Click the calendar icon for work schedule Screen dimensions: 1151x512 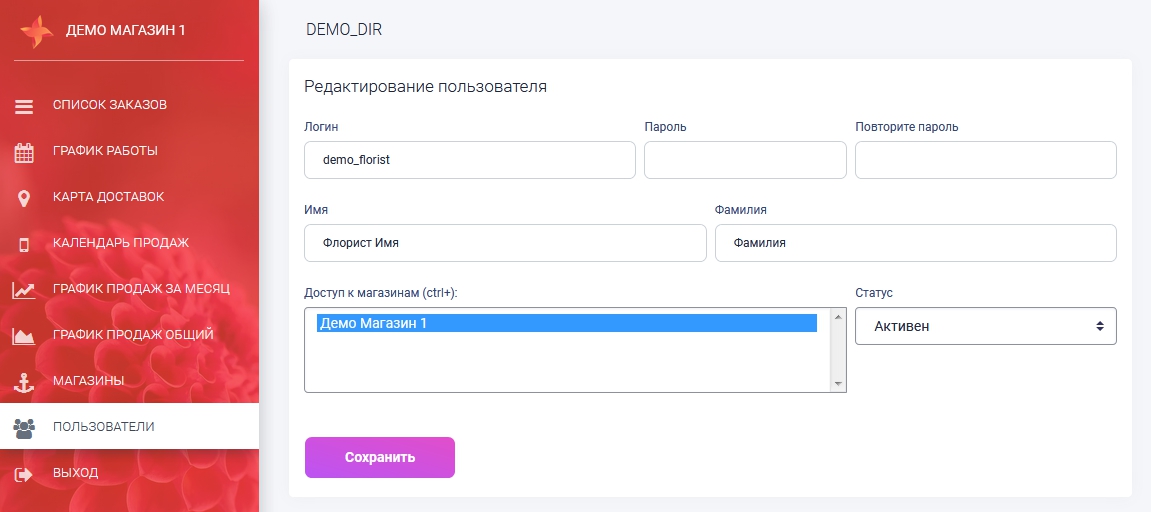pos(24,152)
